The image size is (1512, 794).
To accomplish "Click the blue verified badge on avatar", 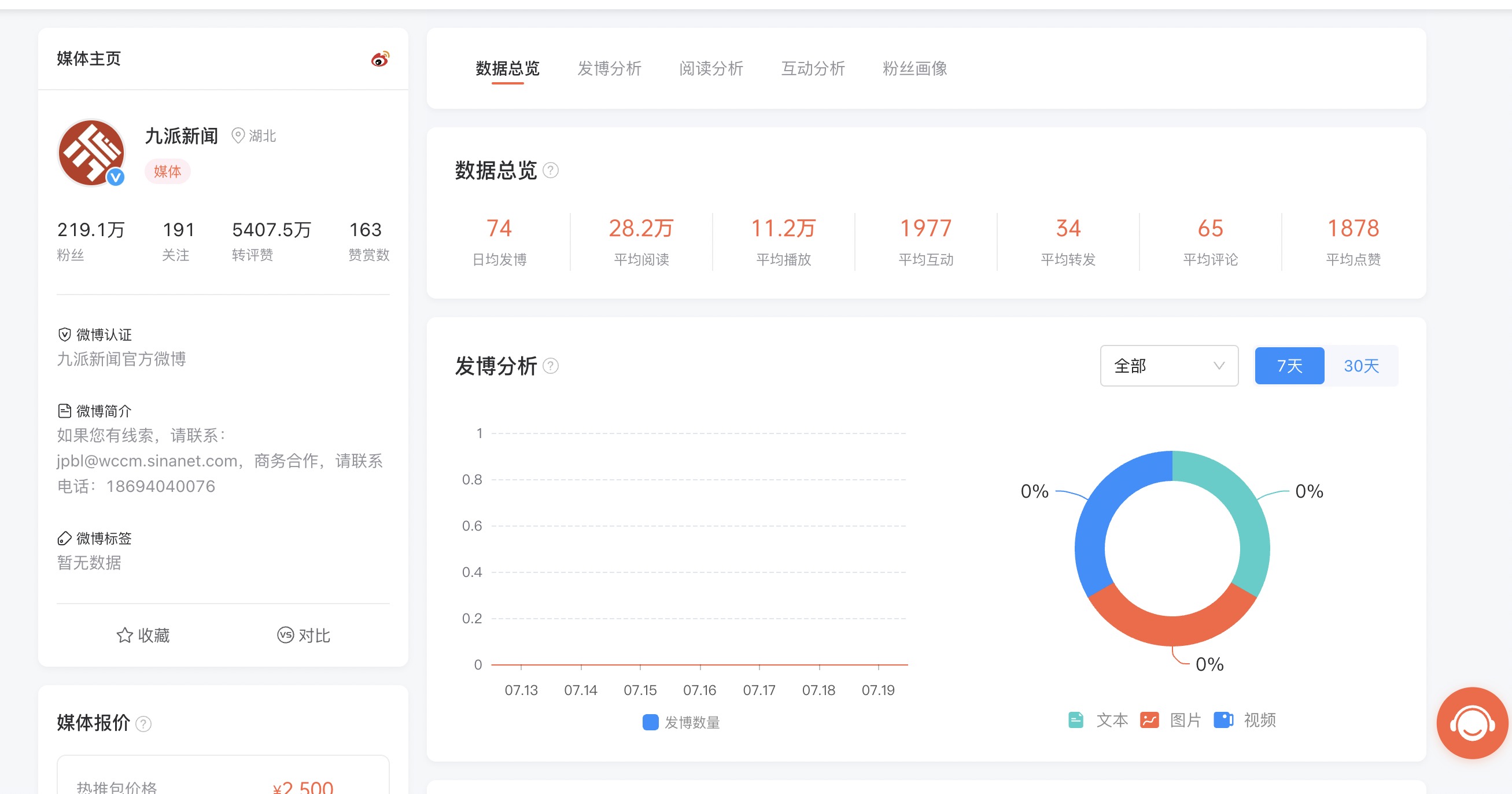I will 116,177.
